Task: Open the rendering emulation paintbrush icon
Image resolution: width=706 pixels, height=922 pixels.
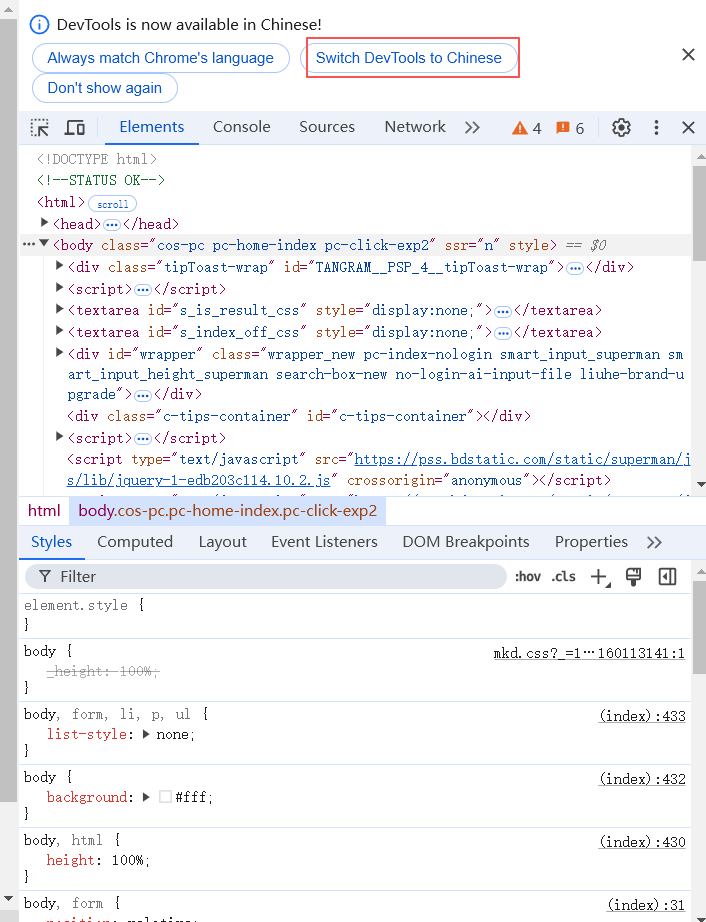Action: click(633, 577)
